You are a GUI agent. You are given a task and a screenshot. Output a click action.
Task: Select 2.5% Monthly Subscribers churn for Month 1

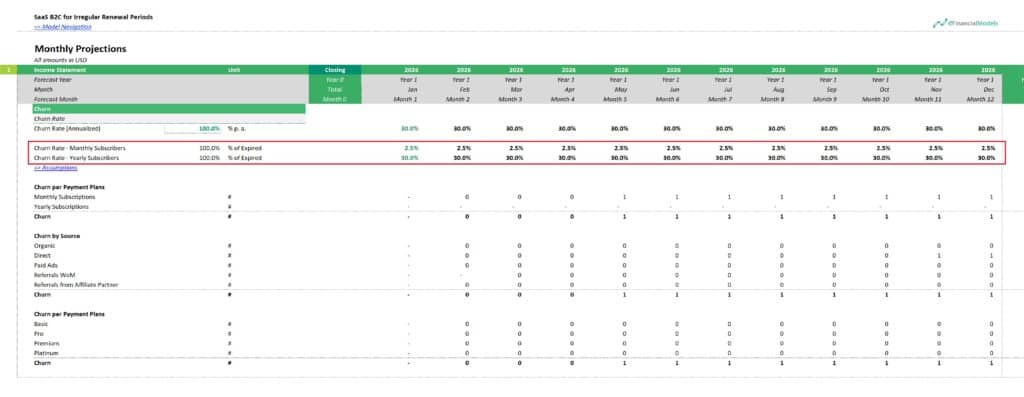click(411, 148)
